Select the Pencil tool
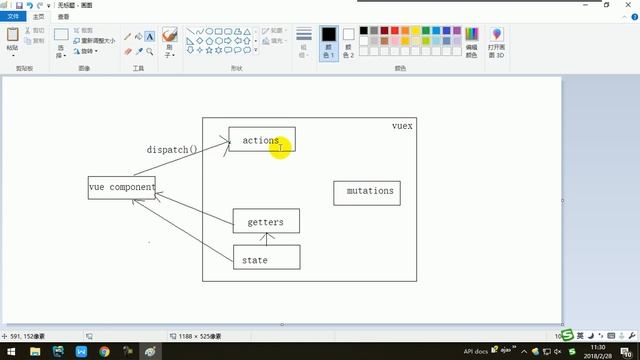 (x=128, y=37)
